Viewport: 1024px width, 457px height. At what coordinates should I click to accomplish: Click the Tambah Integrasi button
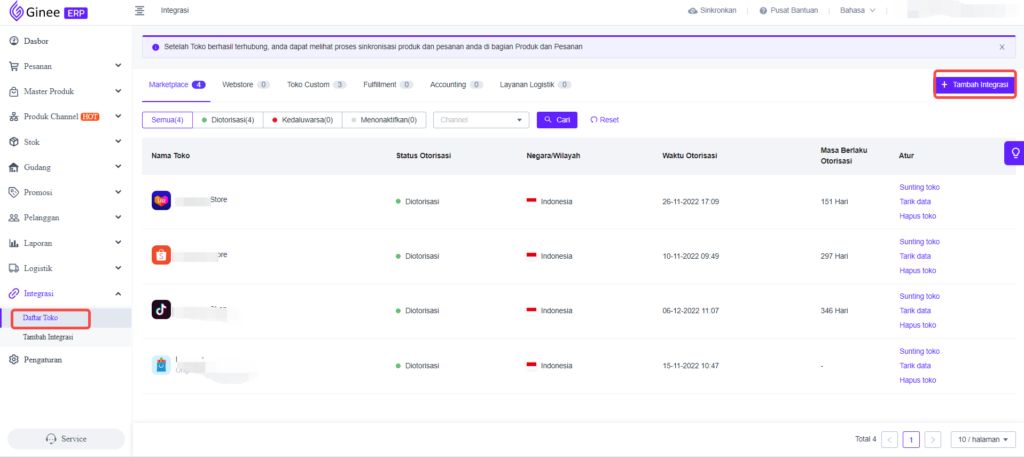(x=974, y=85)
